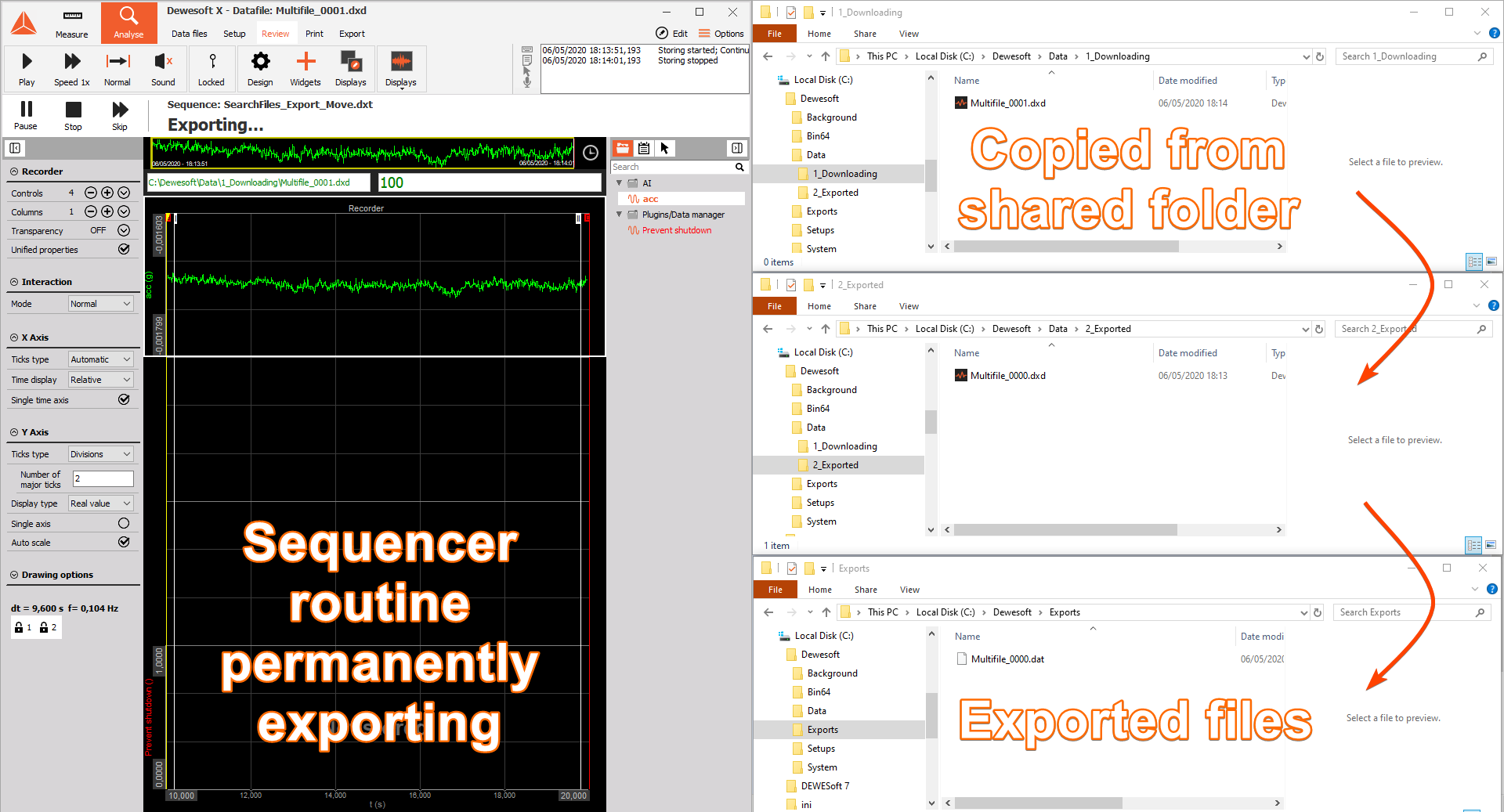The image size is (1504, 812).
Task: Toggle Auto scale checkbox
Action: click(x=124, y=542)
